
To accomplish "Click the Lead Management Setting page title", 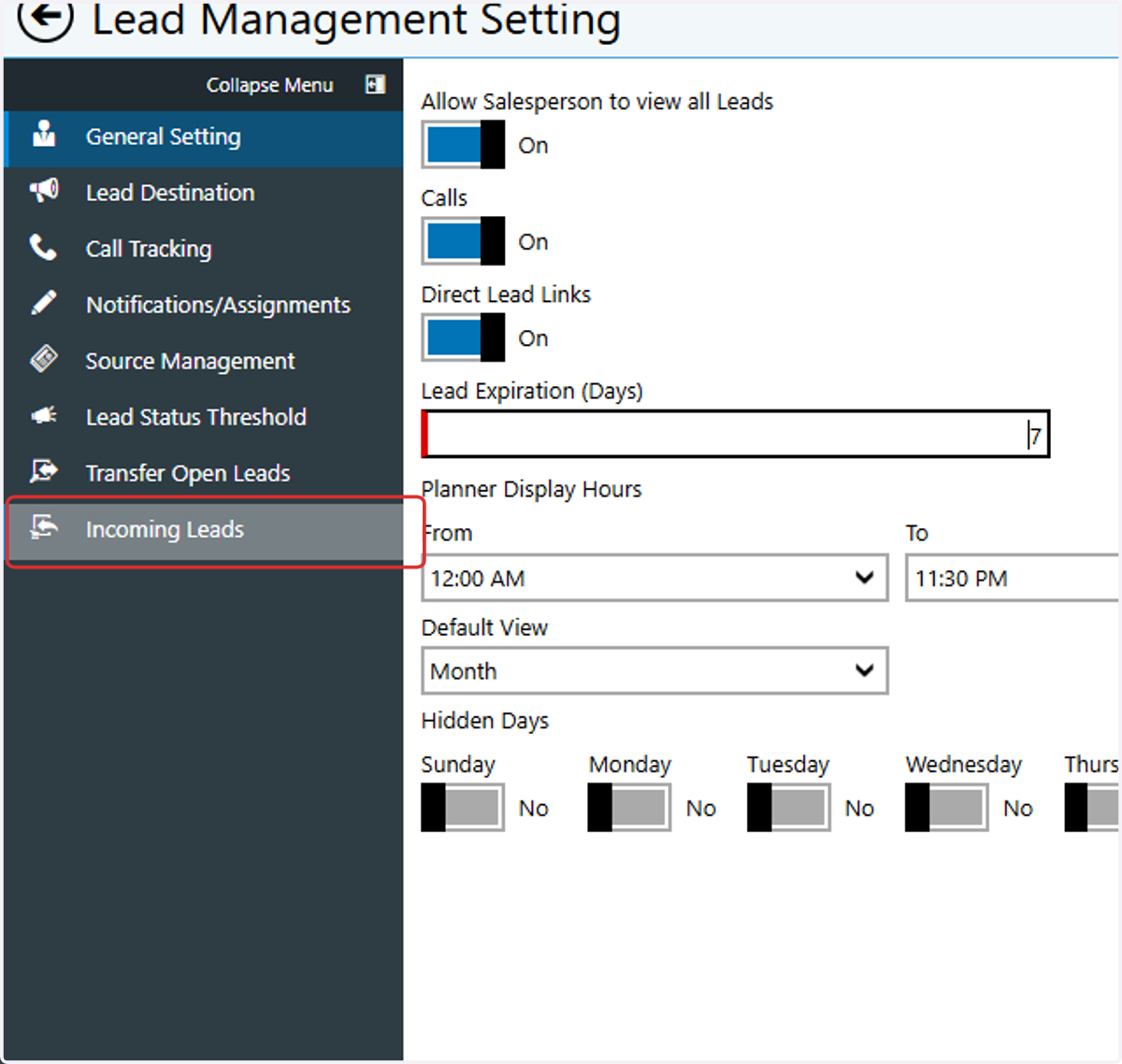I will click(x=355, y=19).
